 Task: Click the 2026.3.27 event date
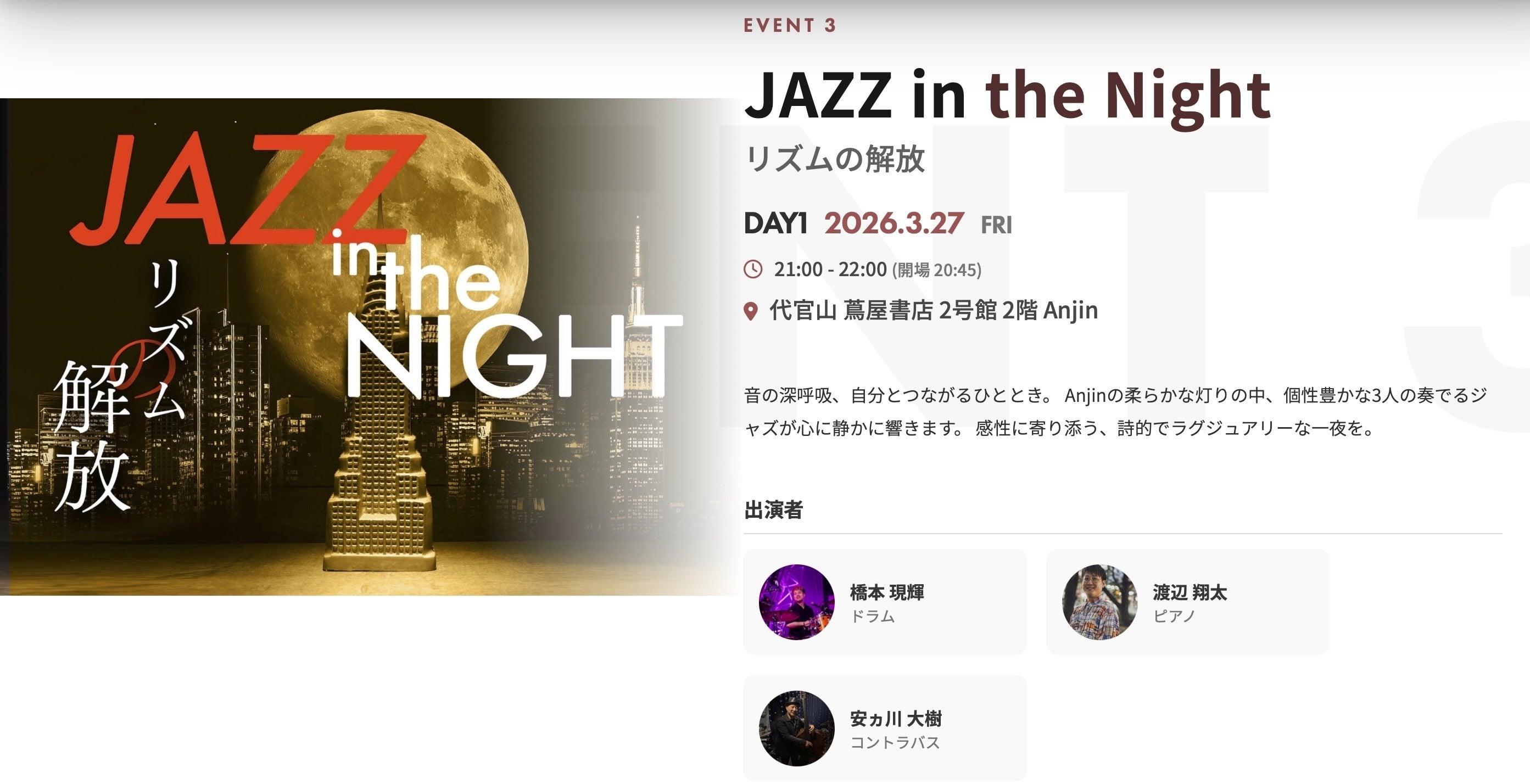pyautogui.click(x=894, y=223)
